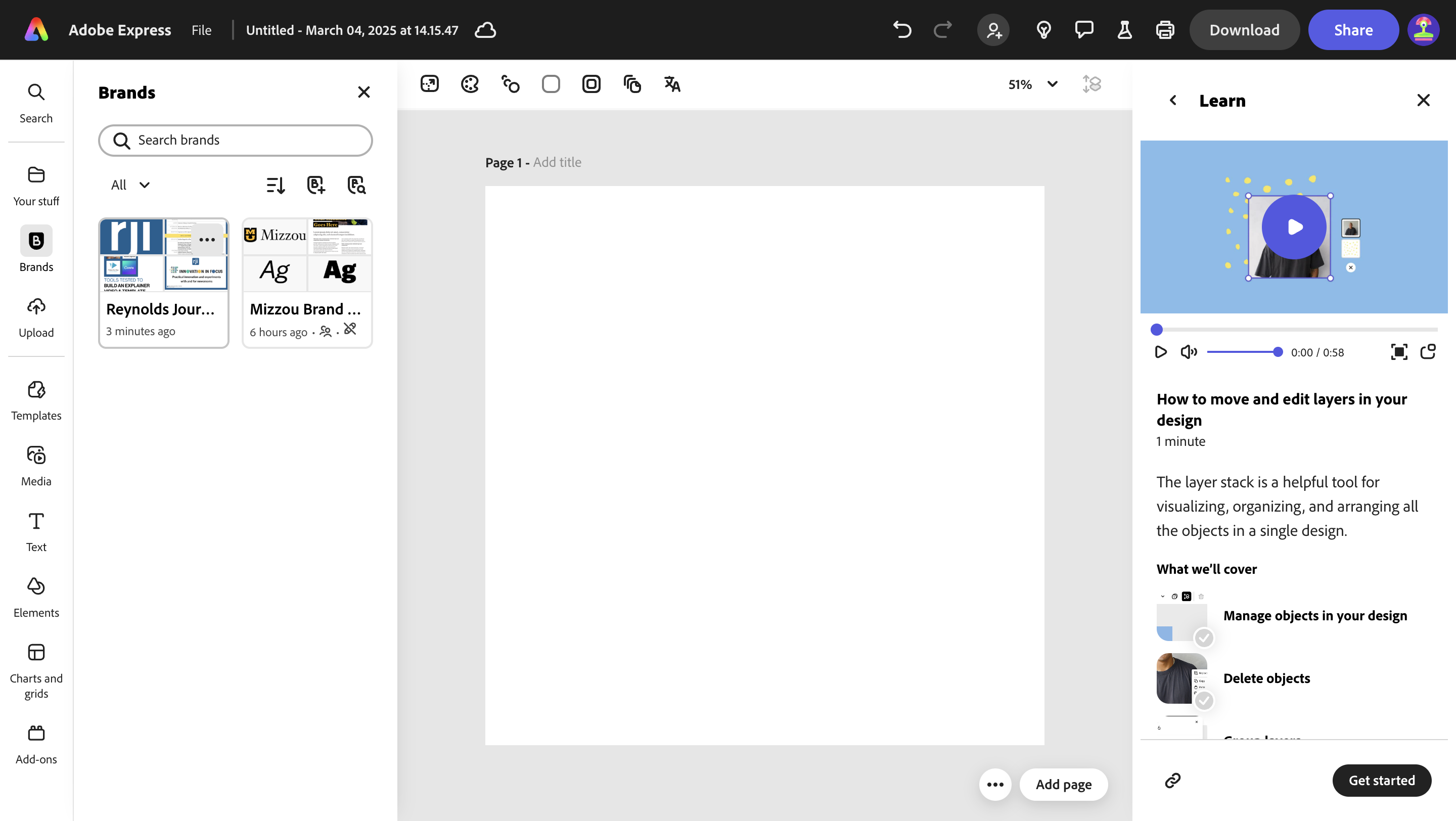Click the Get started button
The width and height of the screenshot is (1456, 821).
(x=1381, y=781)
